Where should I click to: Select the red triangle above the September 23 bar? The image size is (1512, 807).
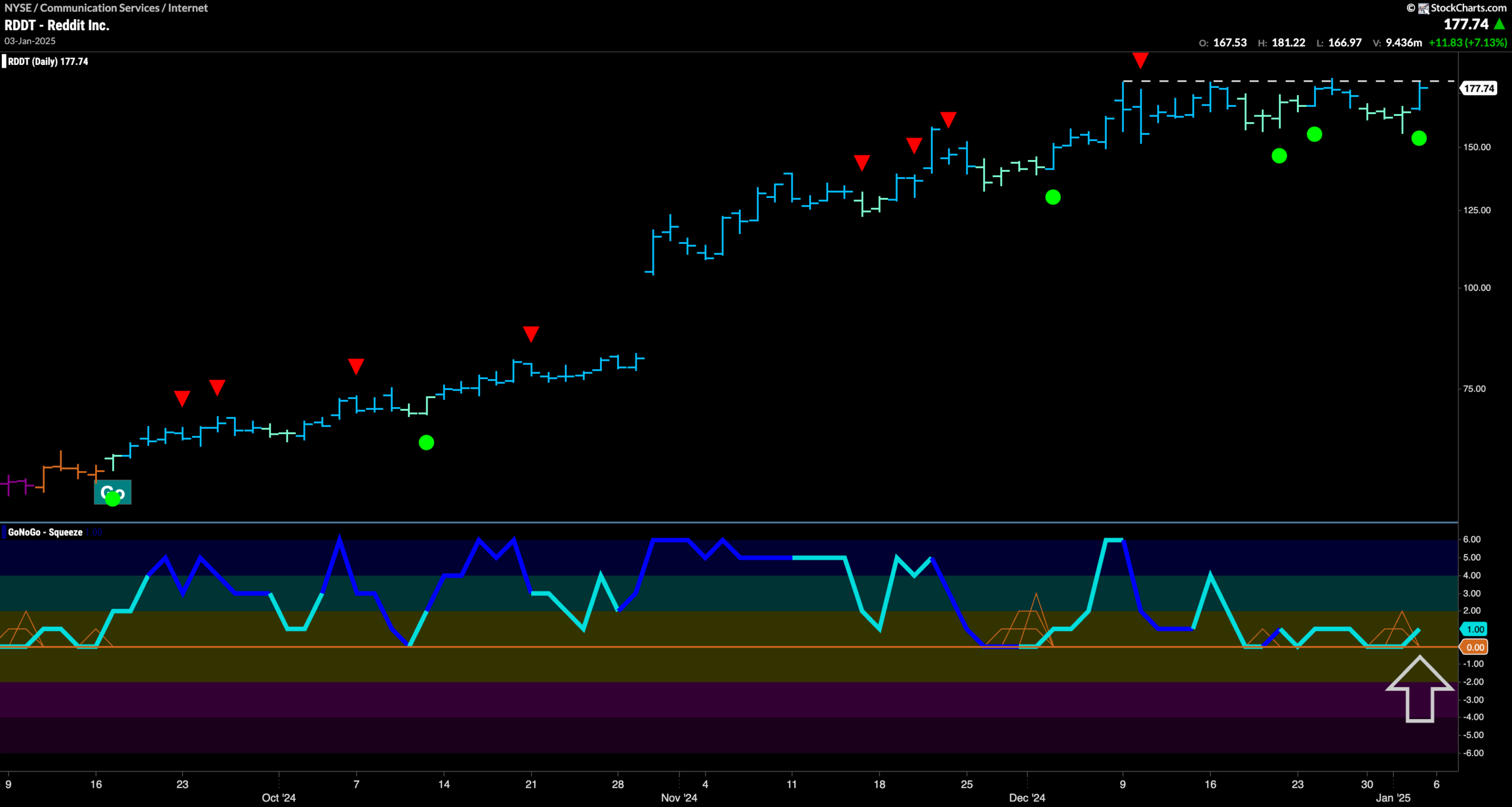(x=182, y=399)
